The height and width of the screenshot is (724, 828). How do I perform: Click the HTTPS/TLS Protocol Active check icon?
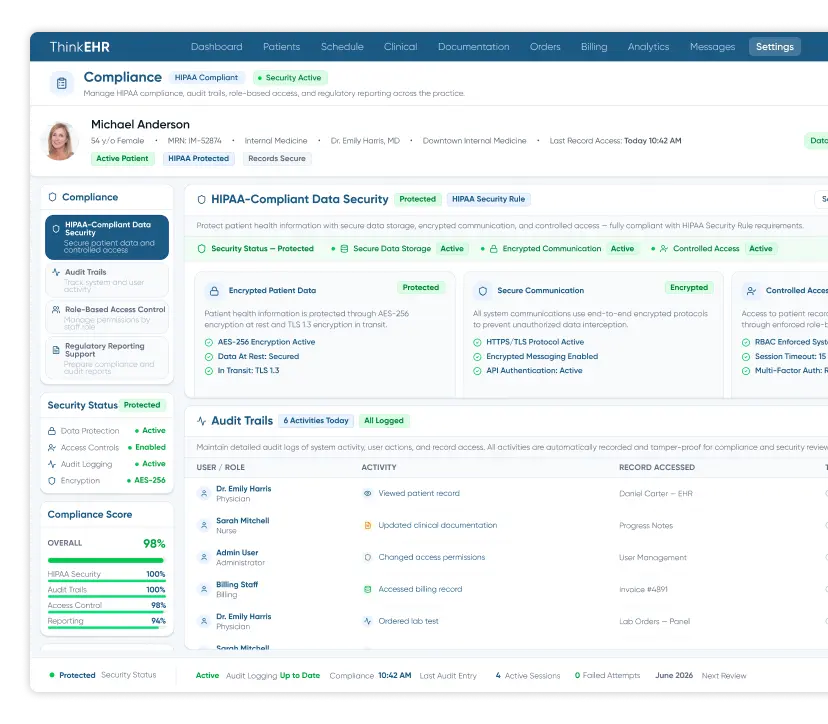point(477,343)
